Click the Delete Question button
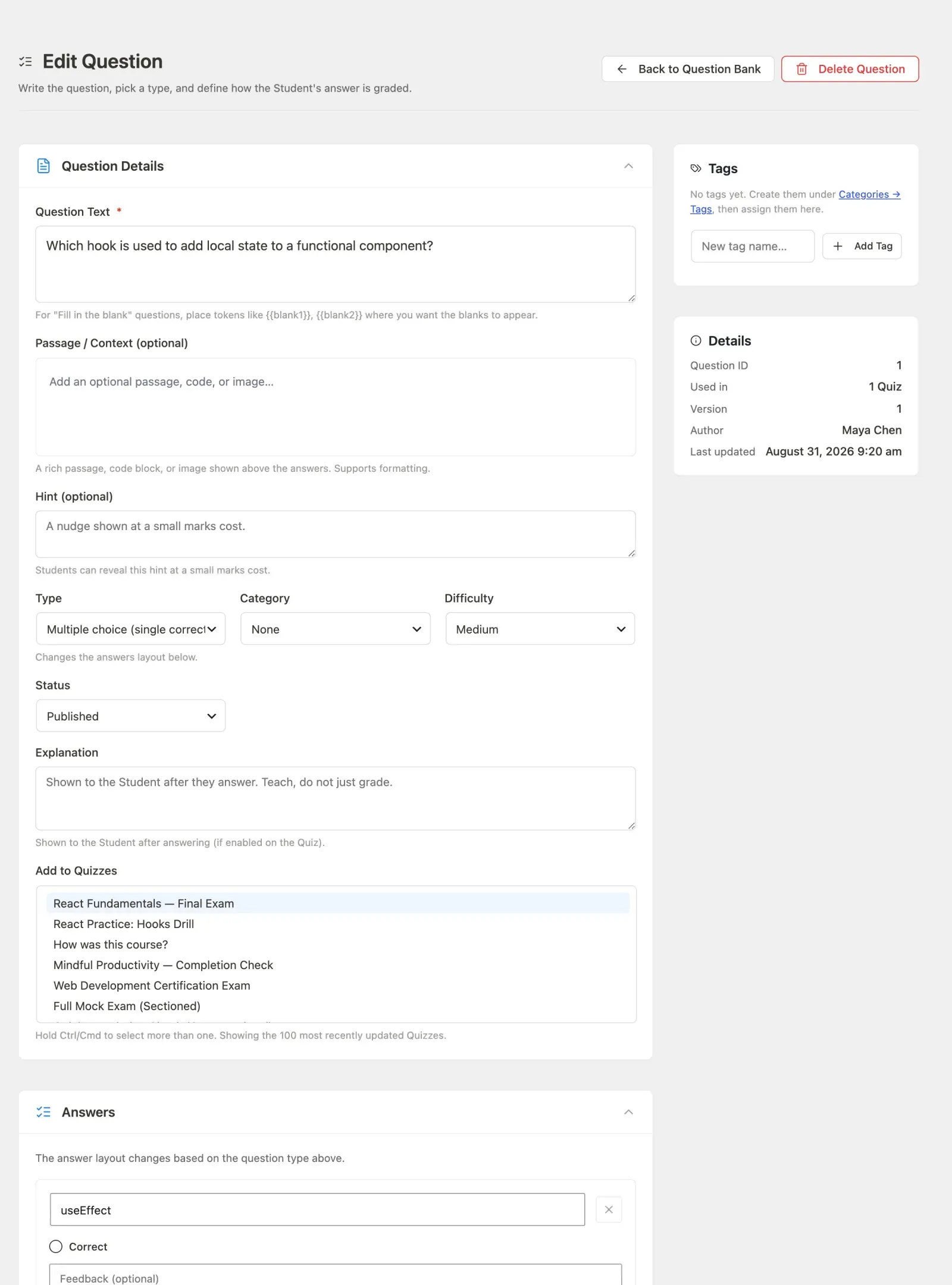The width and height of the screenshot is (952, 1285). [850, 69]
